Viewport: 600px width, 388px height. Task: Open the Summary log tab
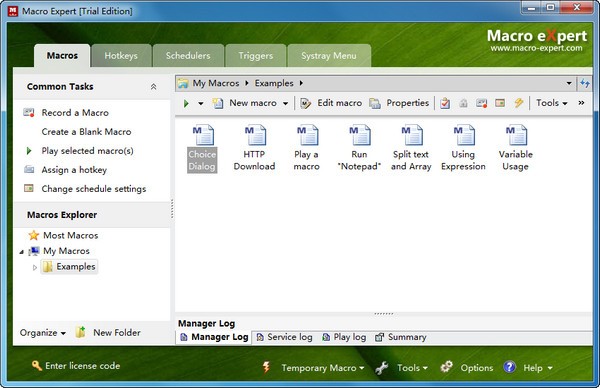pyautogui.click(x=401, y=337)
